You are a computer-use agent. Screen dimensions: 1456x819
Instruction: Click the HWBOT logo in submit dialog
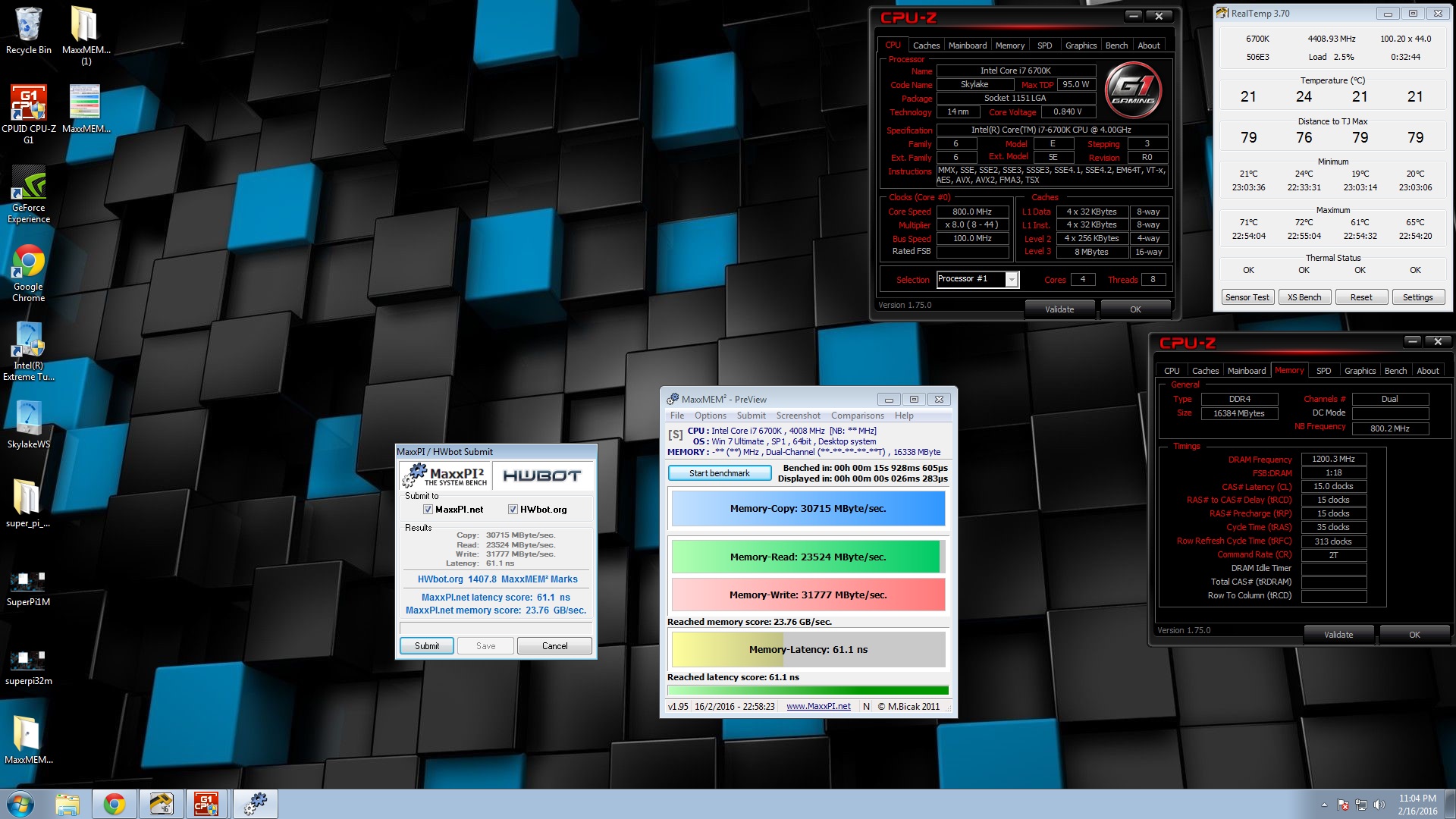542,475
